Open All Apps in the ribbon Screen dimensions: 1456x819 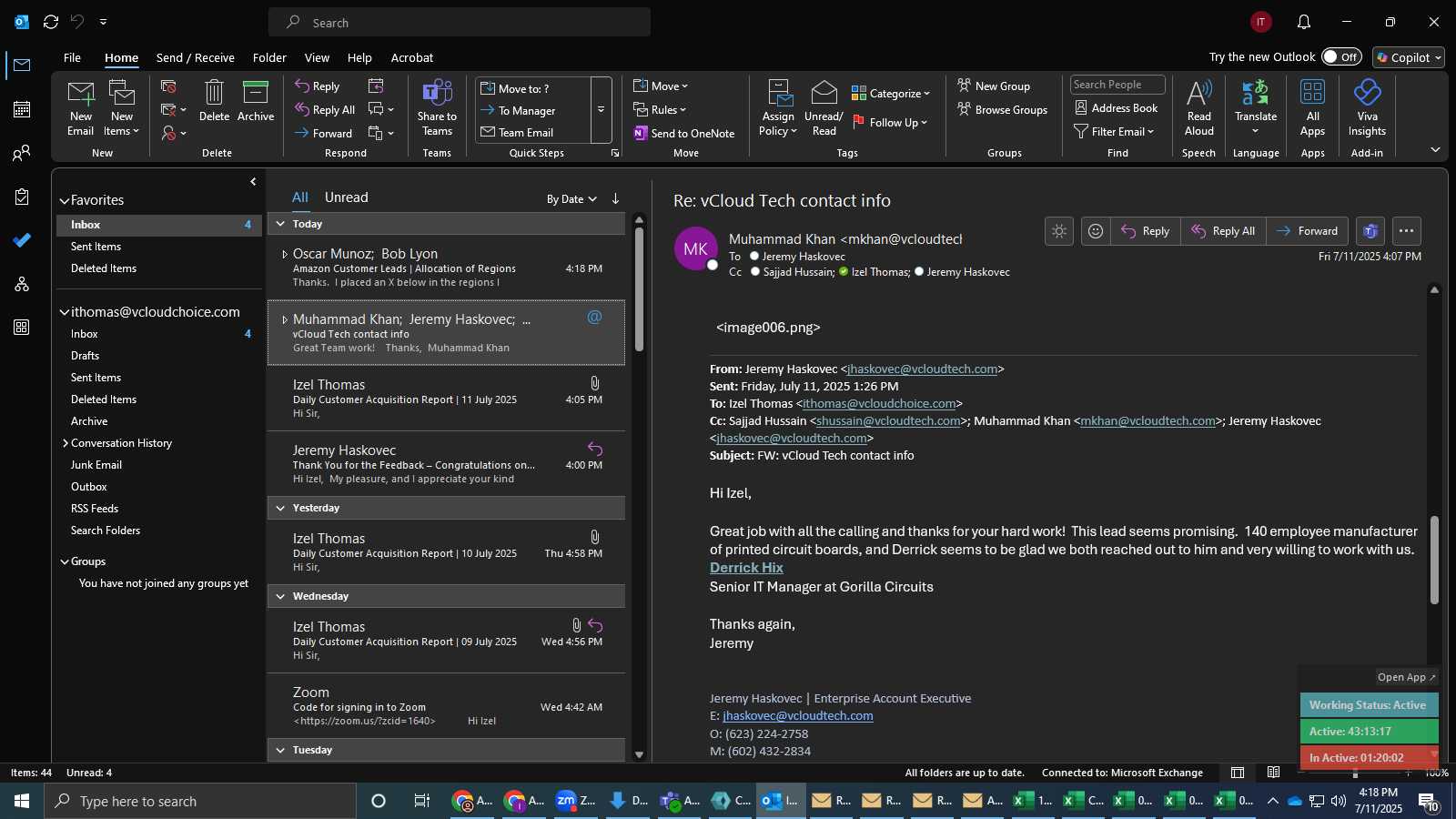click(1312, 107)
